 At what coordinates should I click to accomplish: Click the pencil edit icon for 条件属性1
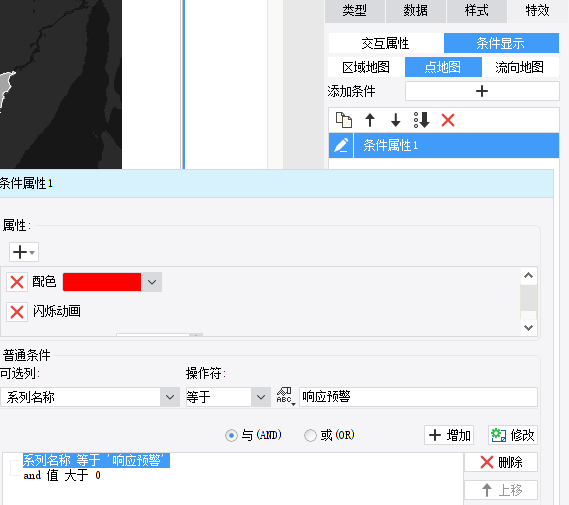[341, 145]
